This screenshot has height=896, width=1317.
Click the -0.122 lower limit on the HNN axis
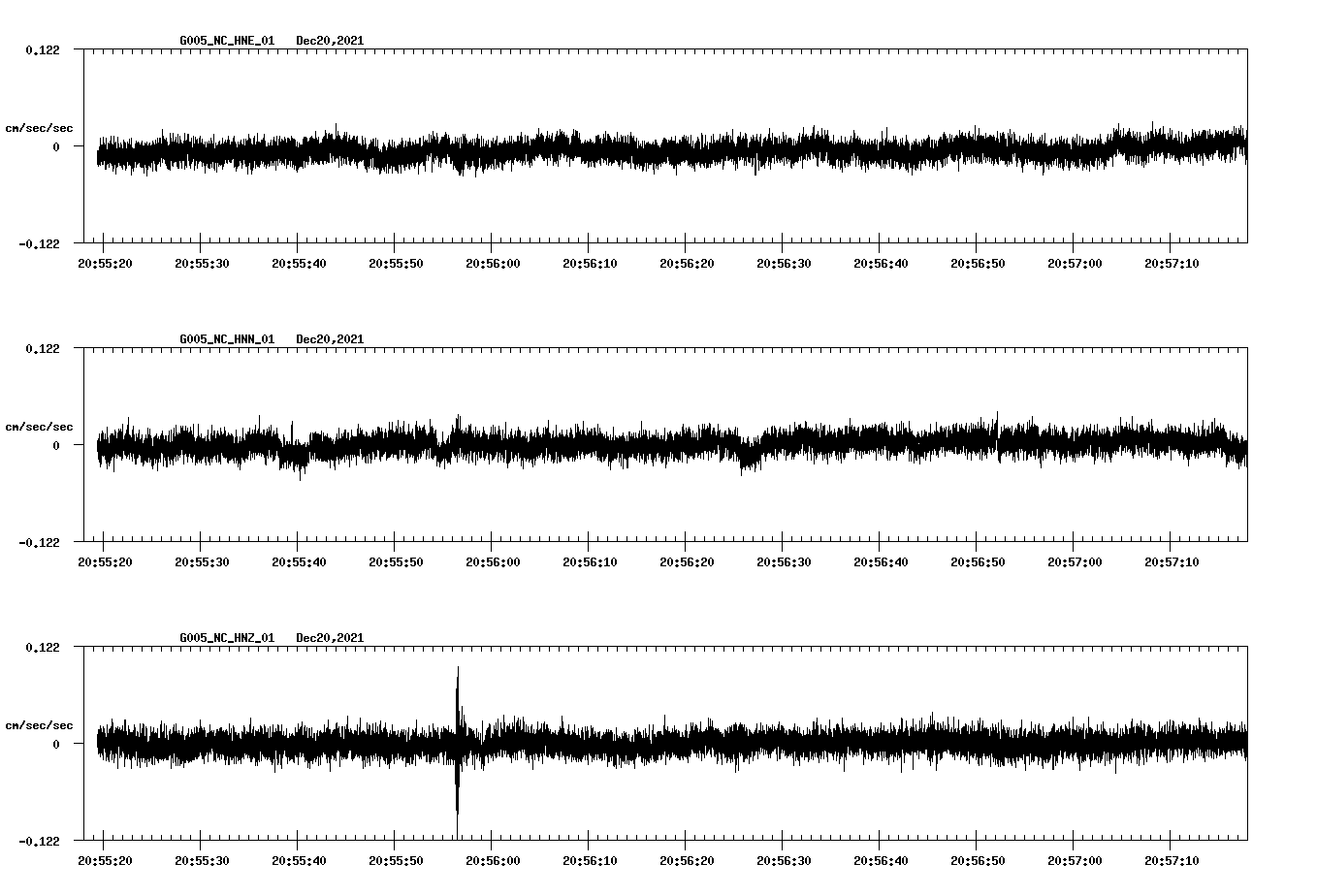click(x=39, y=542)
